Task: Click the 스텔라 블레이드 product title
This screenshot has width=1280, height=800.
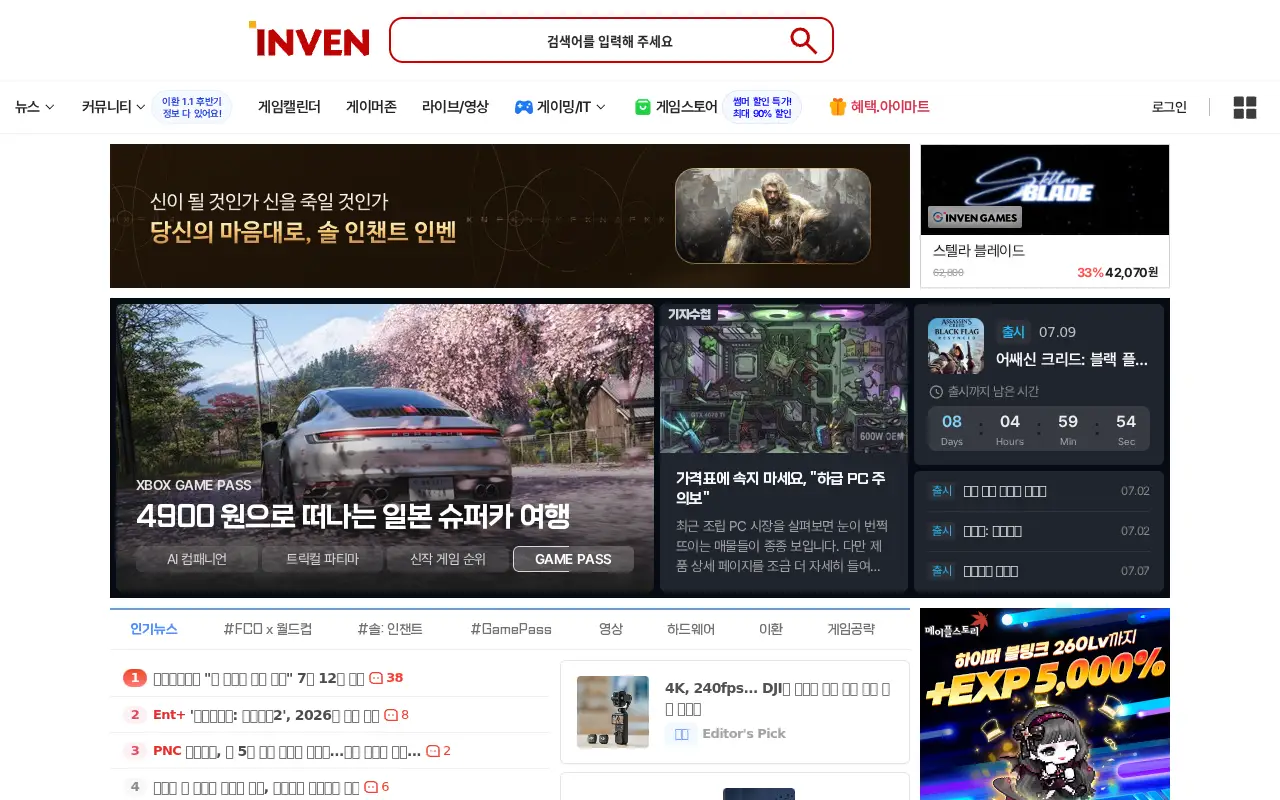Action: point(979,250)
